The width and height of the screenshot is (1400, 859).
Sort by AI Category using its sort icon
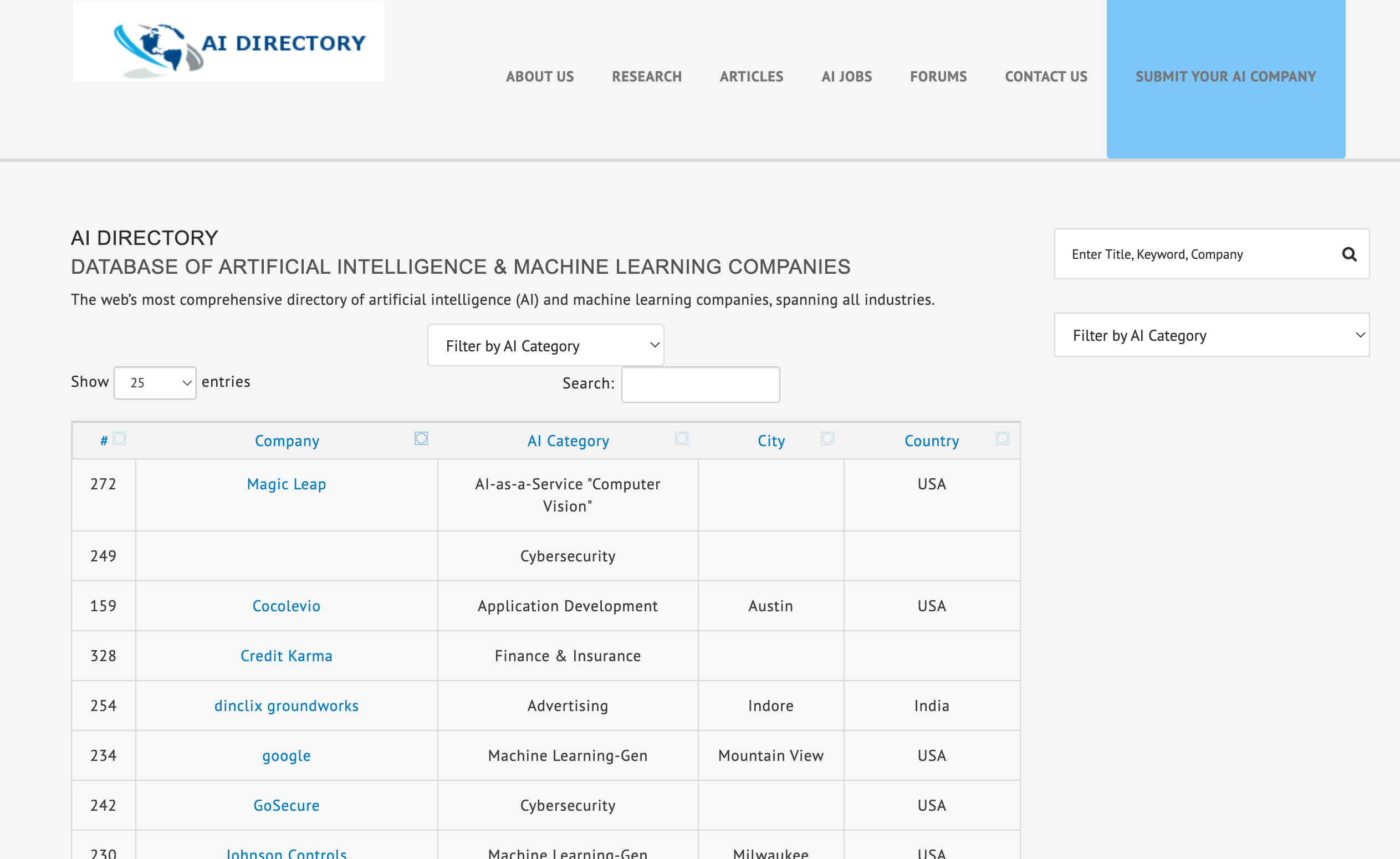[x=682, y=438]
